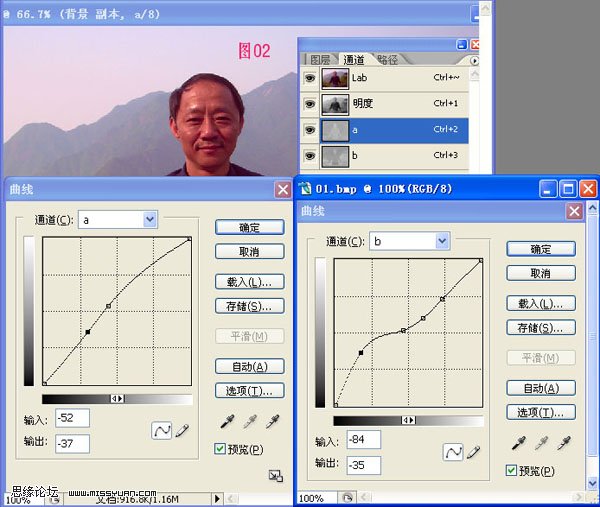Viewport: 600px width, 507px height.
Task: Open channels panel flyout menu arrow
Action: tap(474, 61)
